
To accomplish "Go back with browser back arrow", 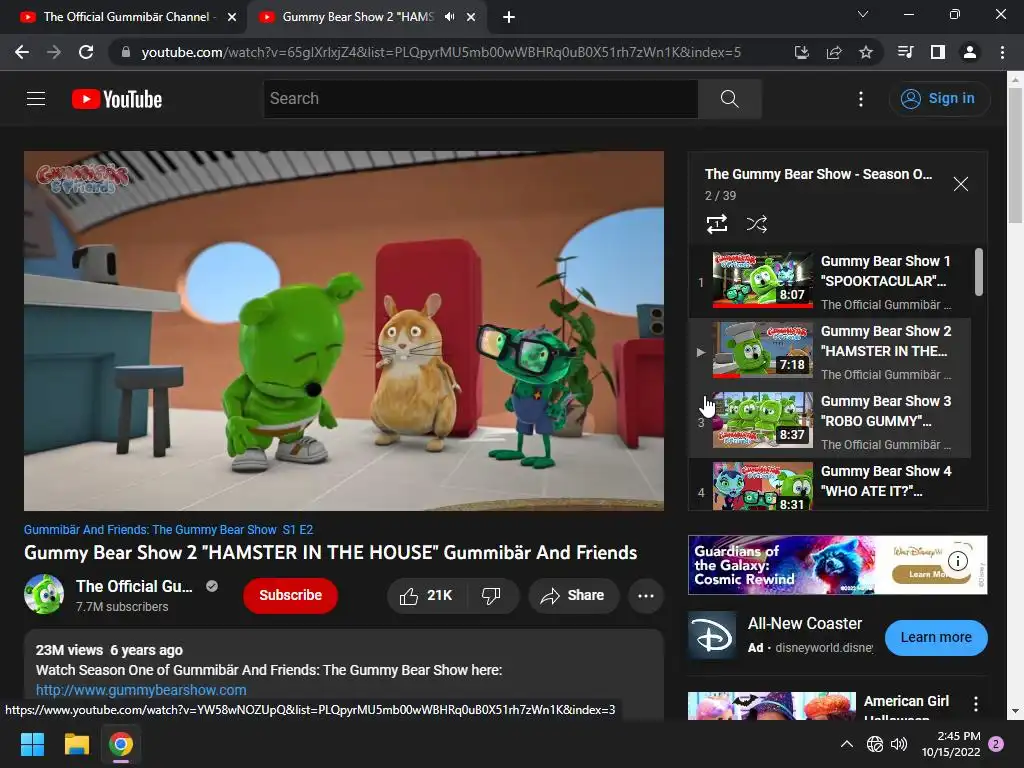I will [22, 52].
